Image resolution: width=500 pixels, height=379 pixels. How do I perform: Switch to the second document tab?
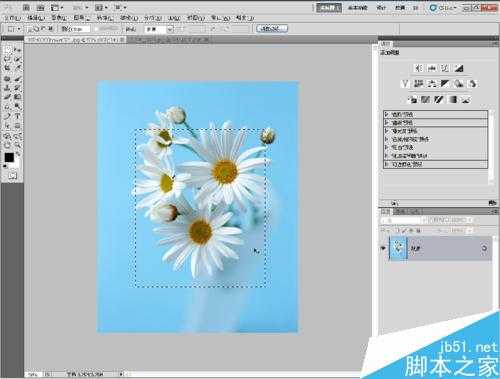pyautogui.click(x=169, y=40)
